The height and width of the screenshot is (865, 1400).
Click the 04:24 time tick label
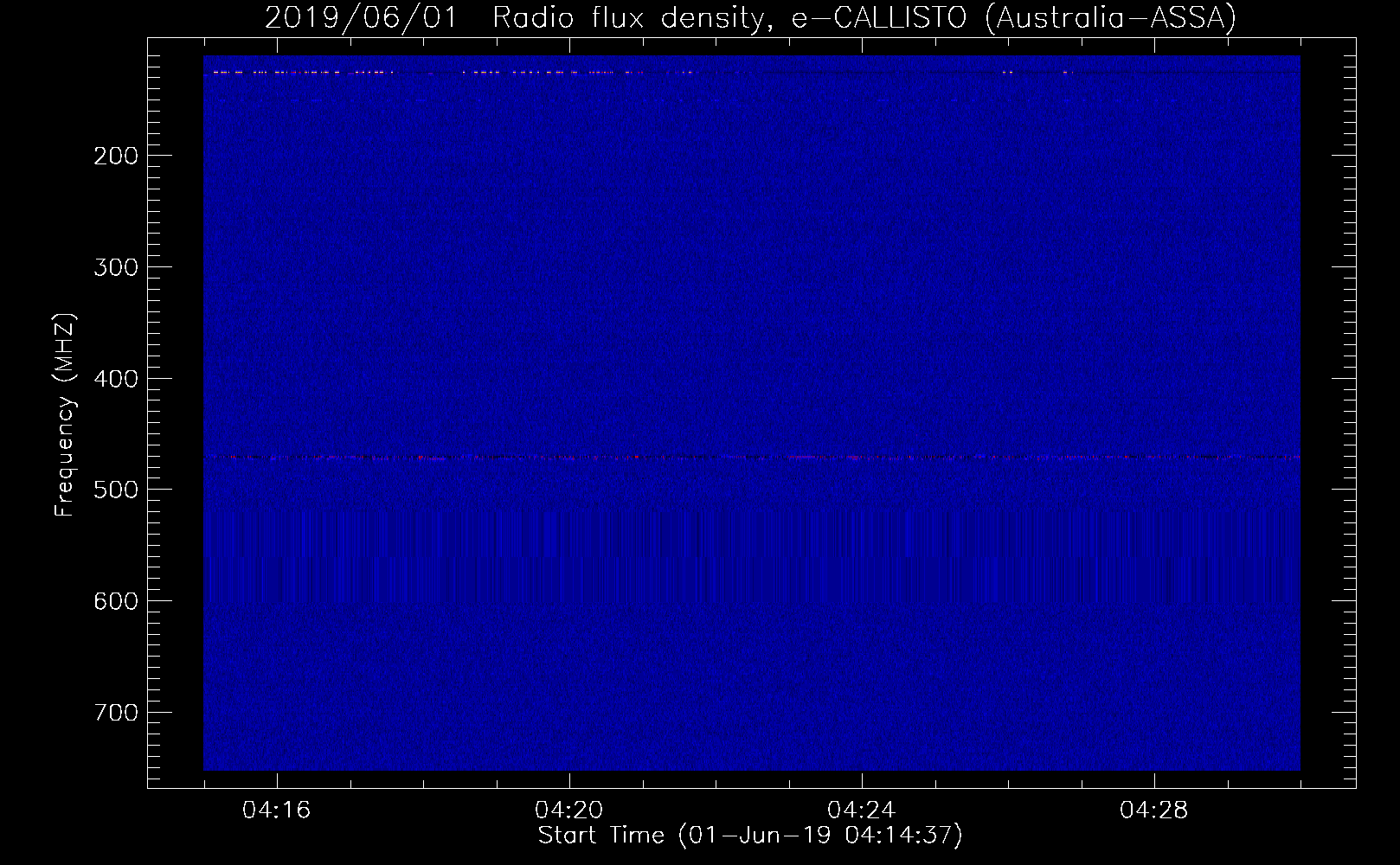coord(862,811)
